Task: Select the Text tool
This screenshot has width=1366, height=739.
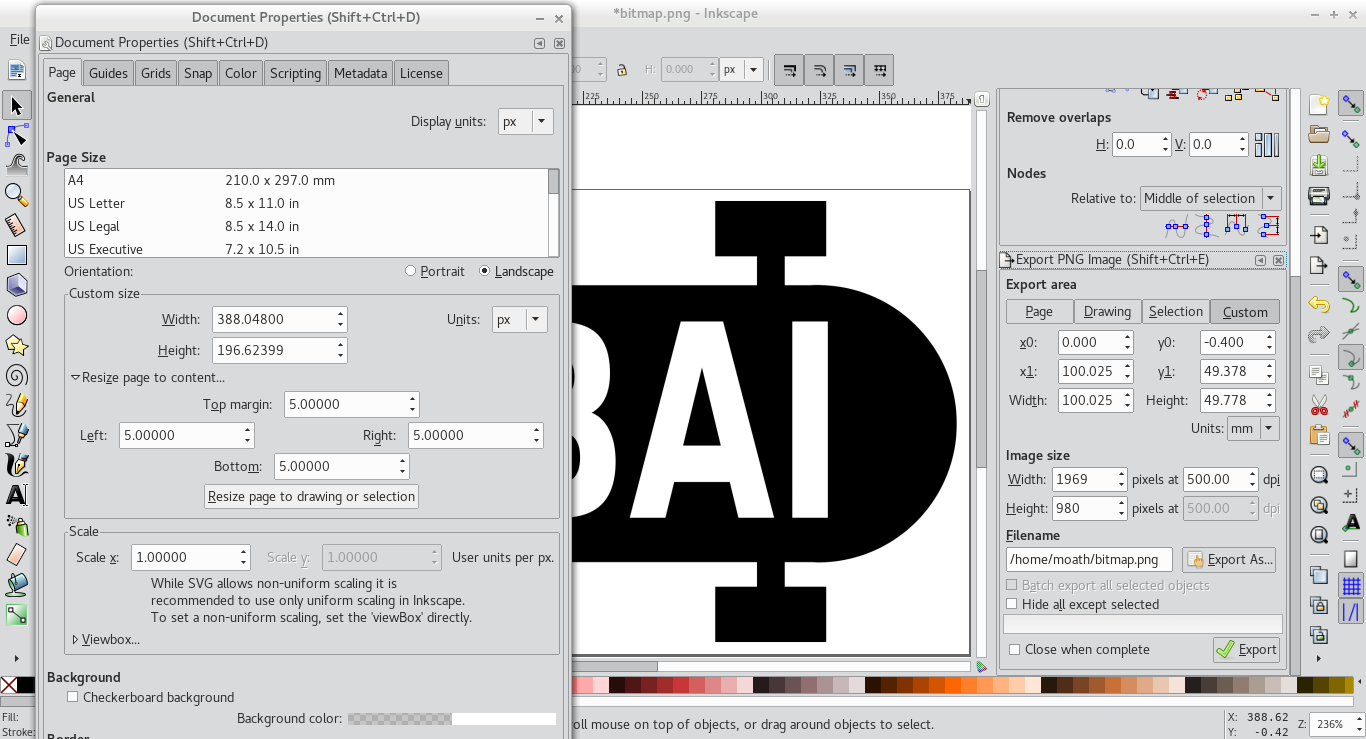Action: (16, 495)
